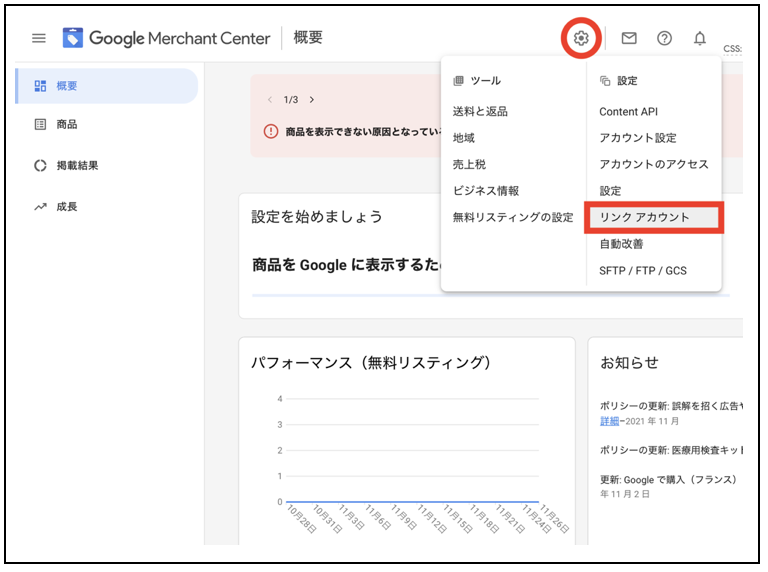Go to previous notice with left chevron
This screenshot has height=572, width=768.
pos(269,100)
